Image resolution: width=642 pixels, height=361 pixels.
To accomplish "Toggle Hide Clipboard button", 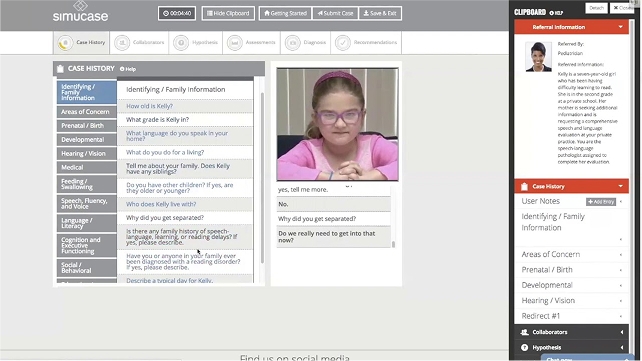I will click(x=228, y=13).
